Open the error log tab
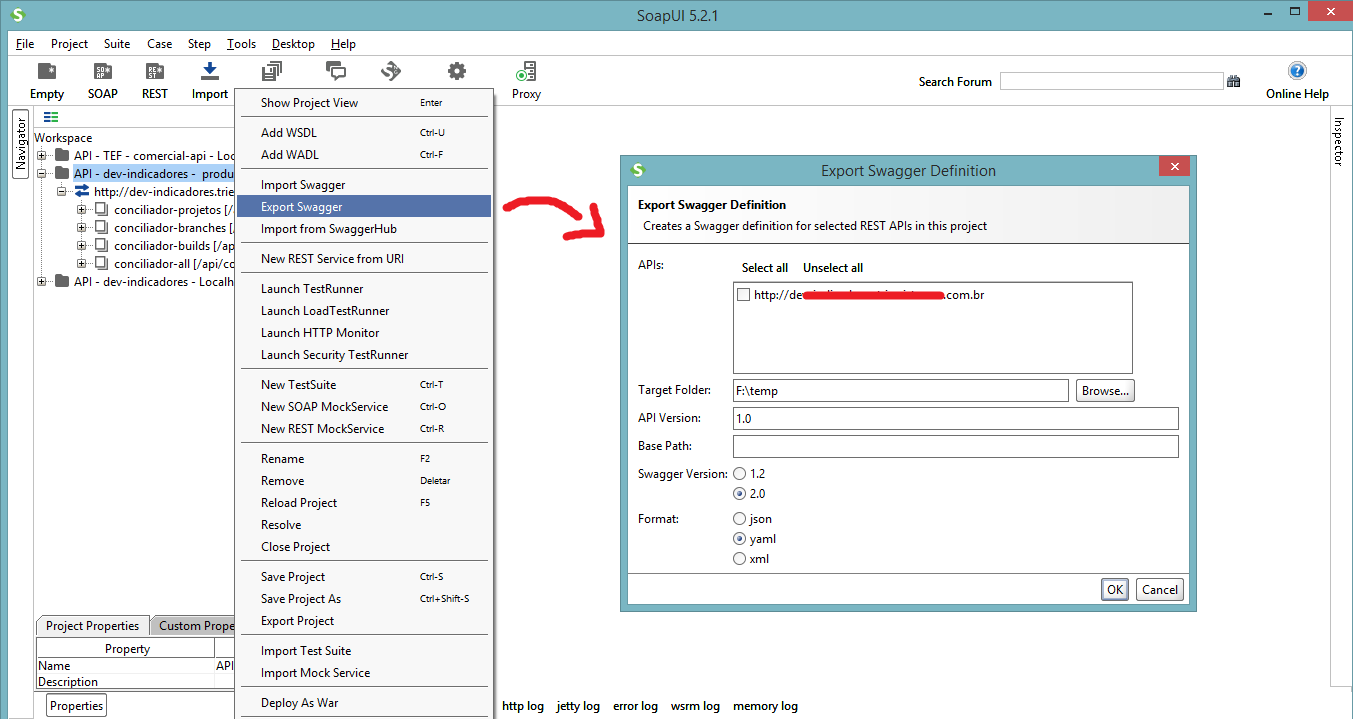1353x719 pixels. coord(635,706)
